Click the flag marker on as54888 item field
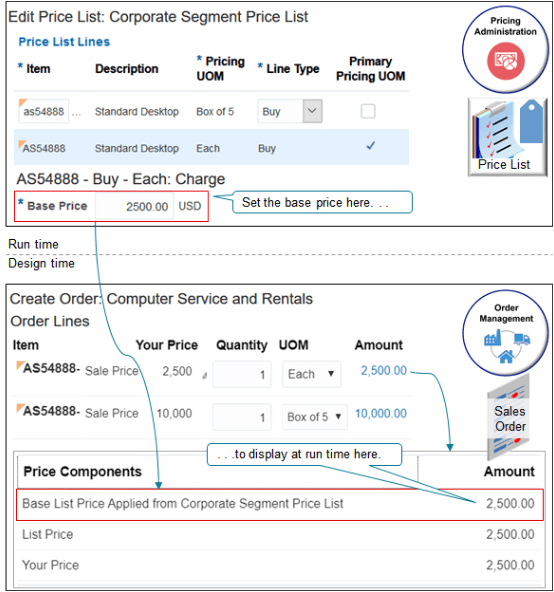Viewport: 554px width, 592px height. (x=22, y=102)
